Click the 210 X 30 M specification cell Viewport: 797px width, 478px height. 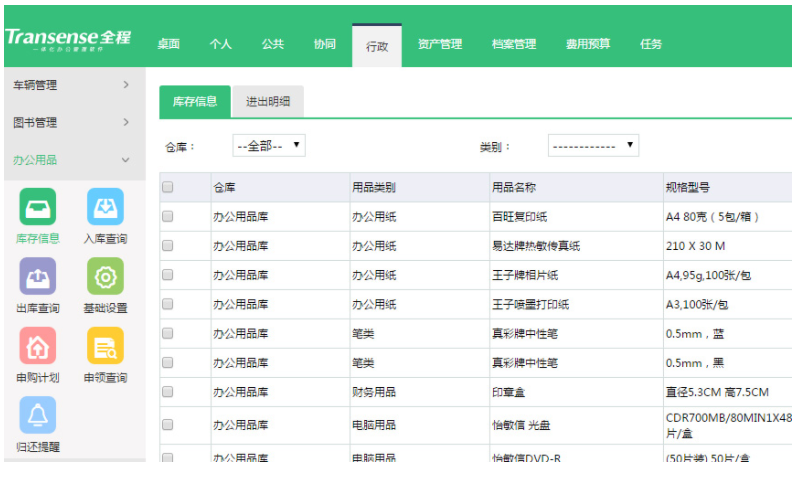point(728,246)
